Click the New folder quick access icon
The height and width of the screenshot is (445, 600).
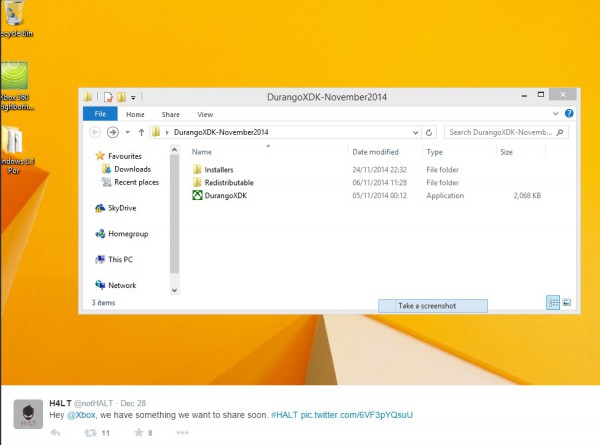tap(122, 97)
